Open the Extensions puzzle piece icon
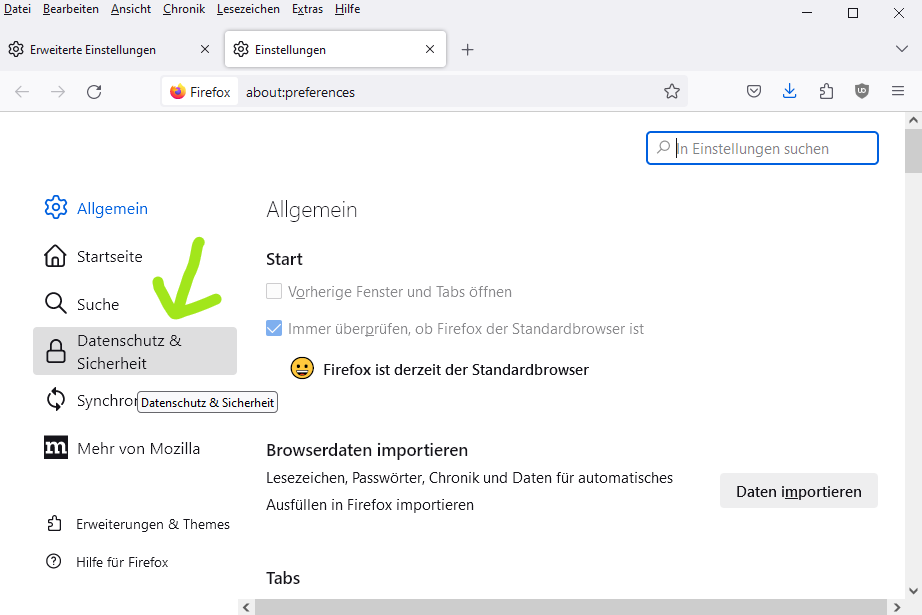 tap(826, 92)
